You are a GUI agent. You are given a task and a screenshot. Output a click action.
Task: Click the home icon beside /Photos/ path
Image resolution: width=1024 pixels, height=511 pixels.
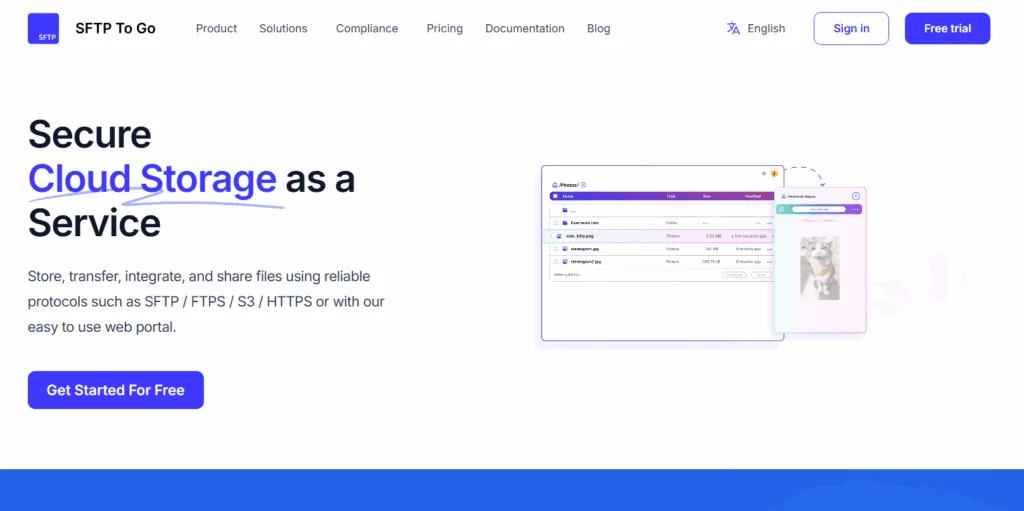click(x=554, y=185)
